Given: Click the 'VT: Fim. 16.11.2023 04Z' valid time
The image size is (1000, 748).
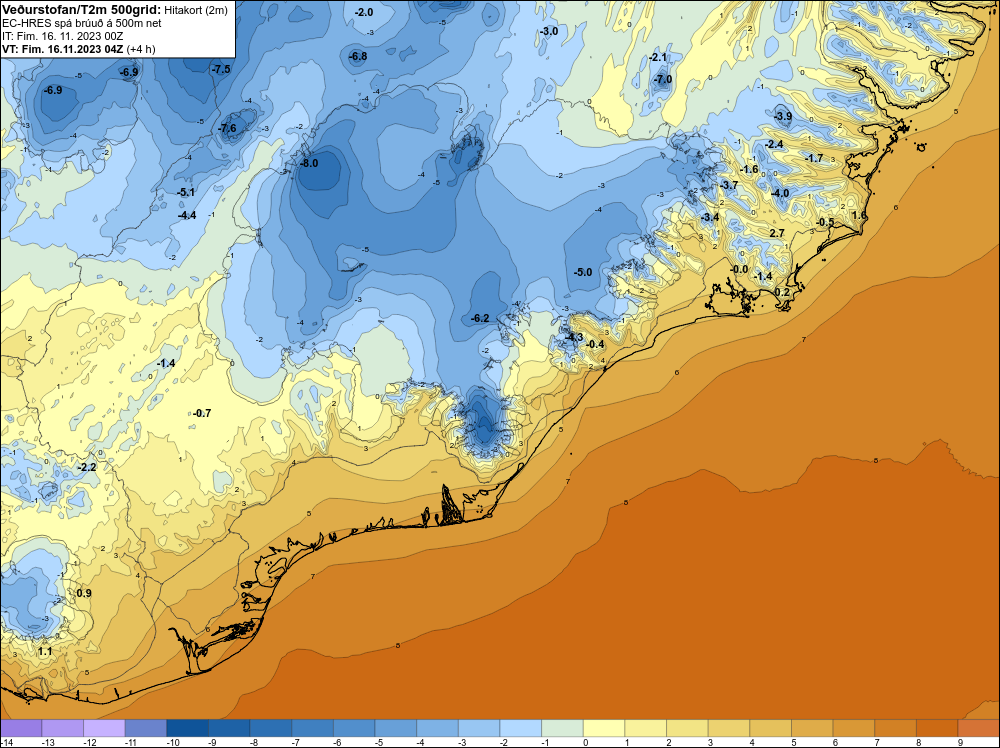Looking at the screenshot, I should [x=62, y=49].
